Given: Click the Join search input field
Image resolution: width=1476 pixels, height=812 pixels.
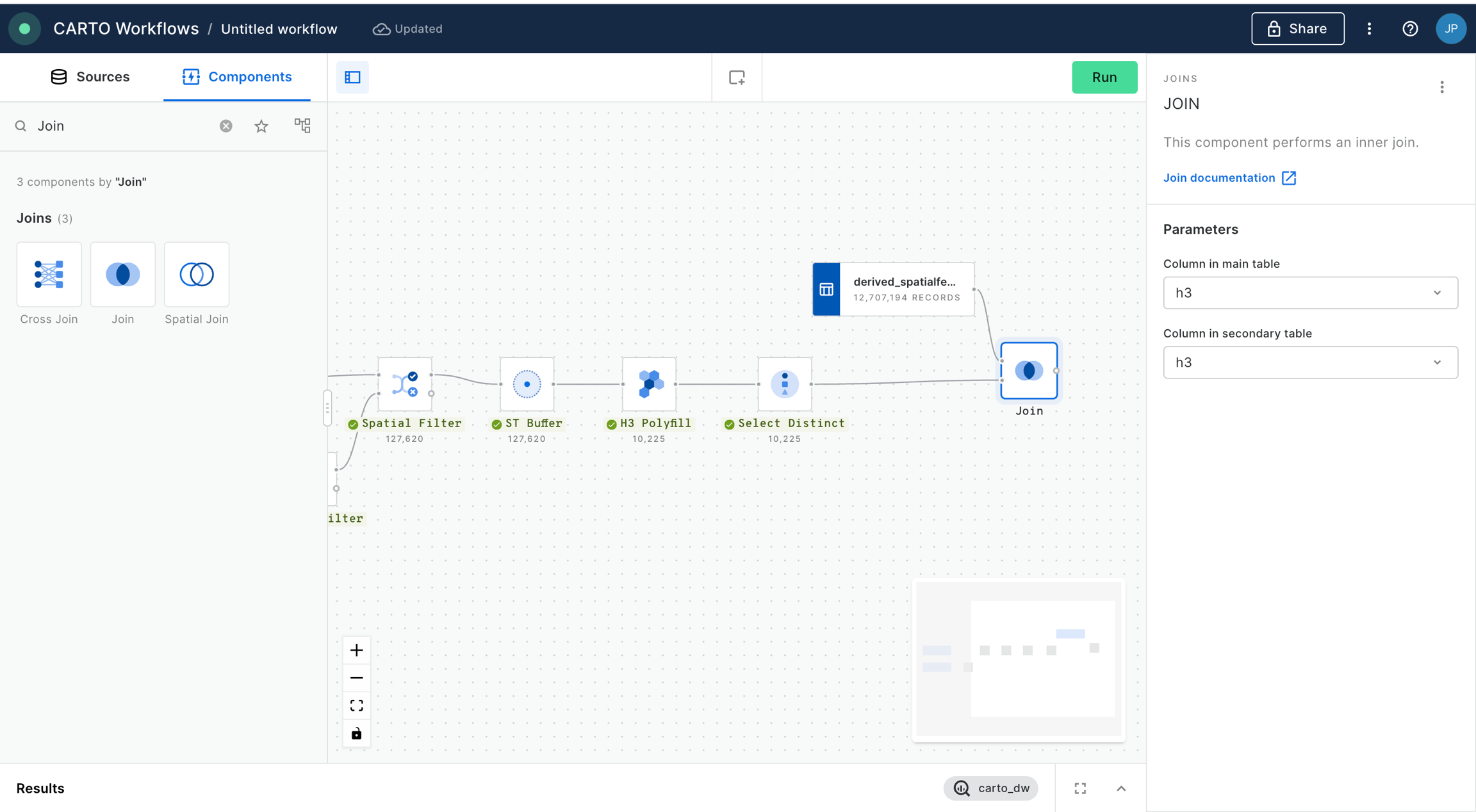Looking at the screenshot, I should tap(122, 126).
